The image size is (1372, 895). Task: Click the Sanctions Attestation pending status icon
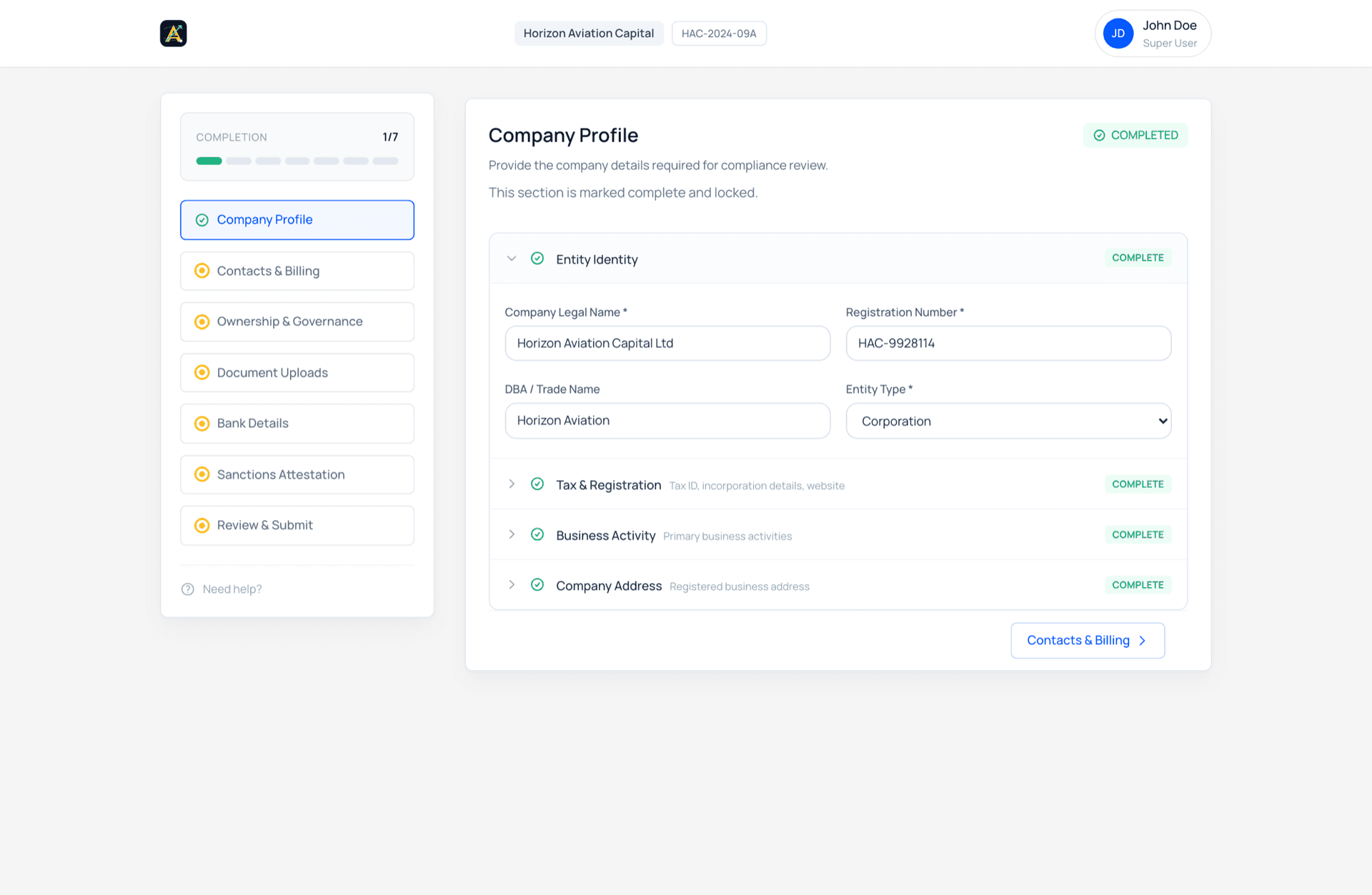pyautogui.click(x=202, y=474)
